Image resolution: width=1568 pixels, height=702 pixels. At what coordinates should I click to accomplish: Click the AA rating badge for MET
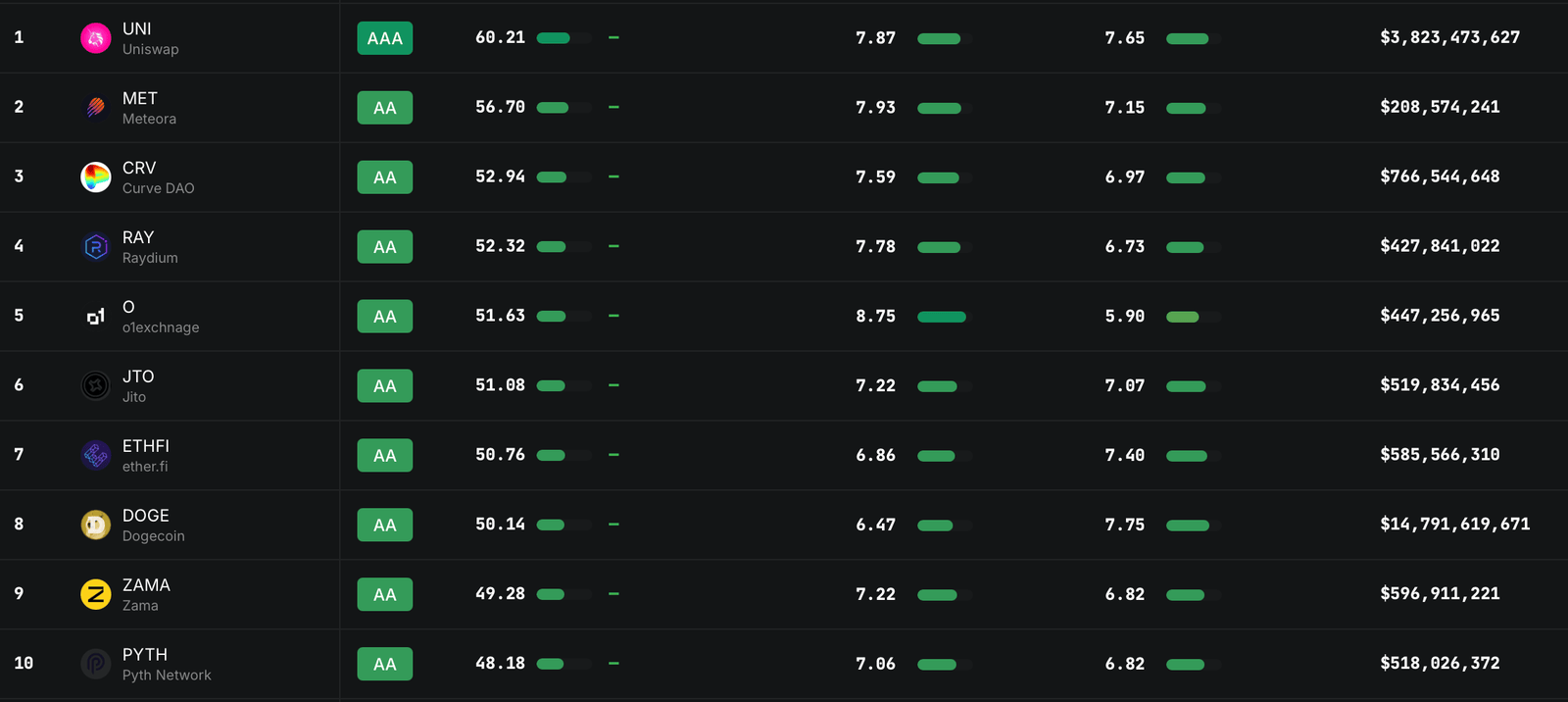pyautogui.click(x=385, y=108)
